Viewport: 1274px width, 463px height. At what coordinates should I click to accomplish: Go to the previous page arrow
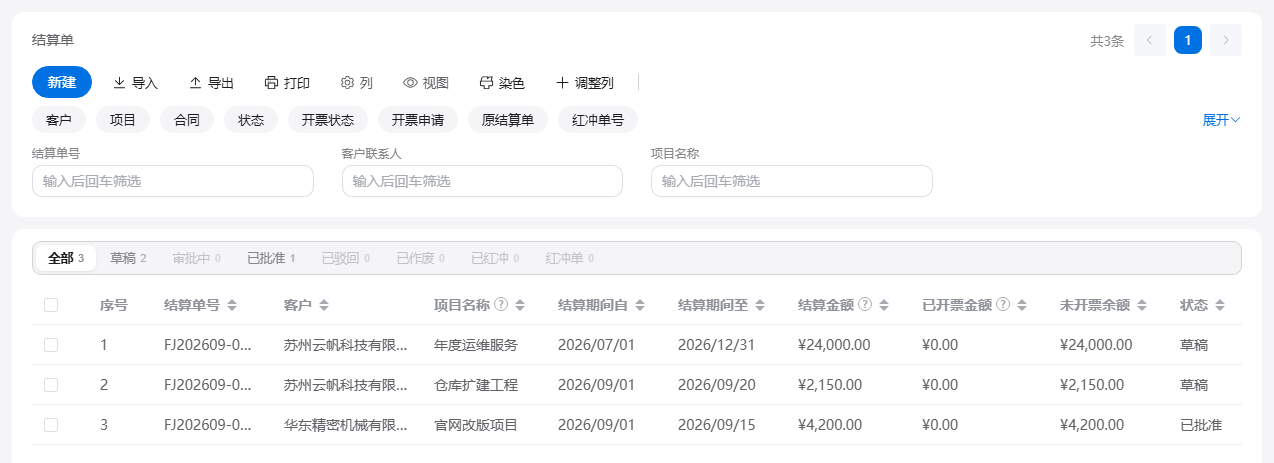click(x=1150, y=40)
